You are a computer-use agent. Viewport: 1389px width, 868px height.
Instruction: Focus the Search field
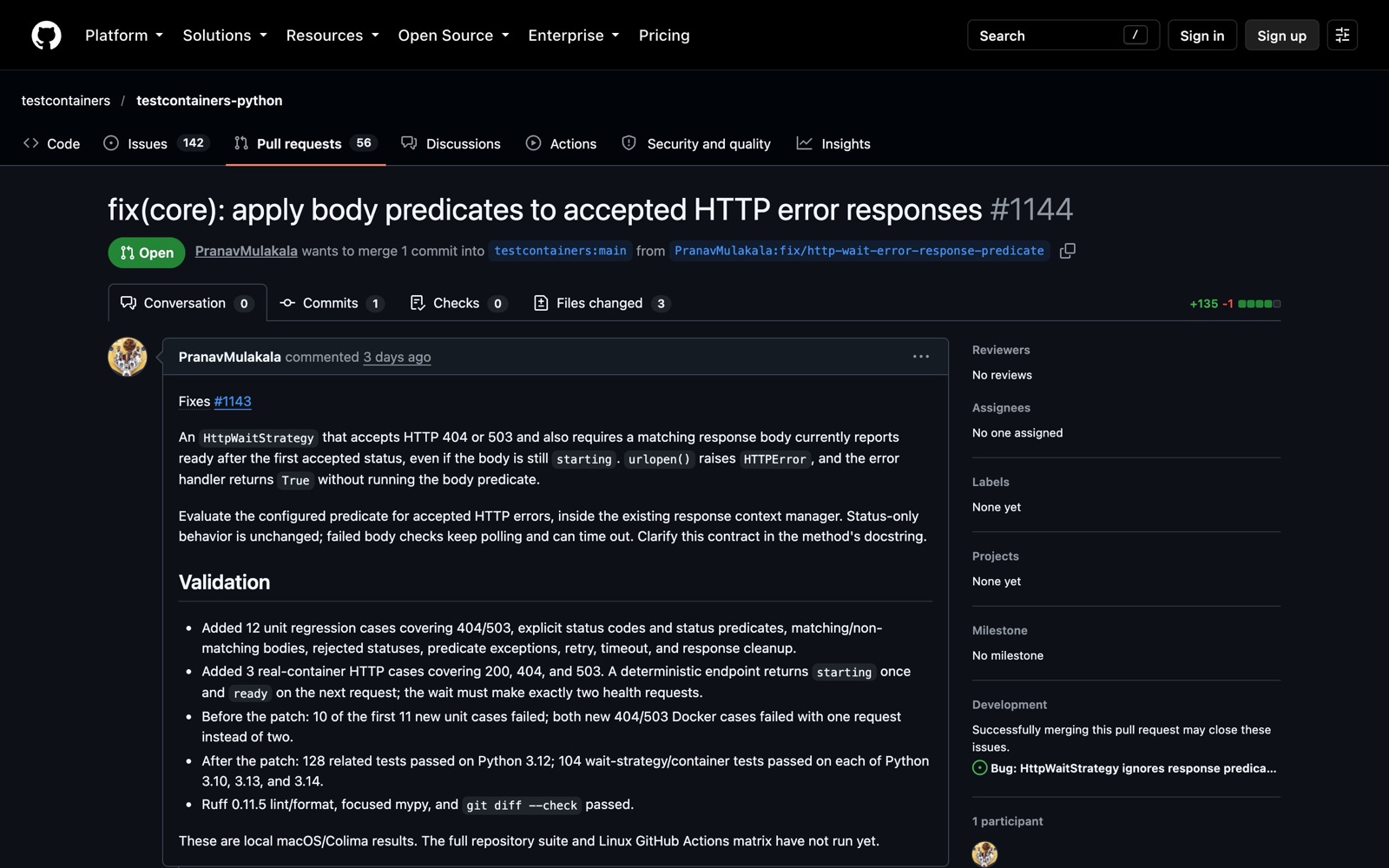pos(1063,36)
